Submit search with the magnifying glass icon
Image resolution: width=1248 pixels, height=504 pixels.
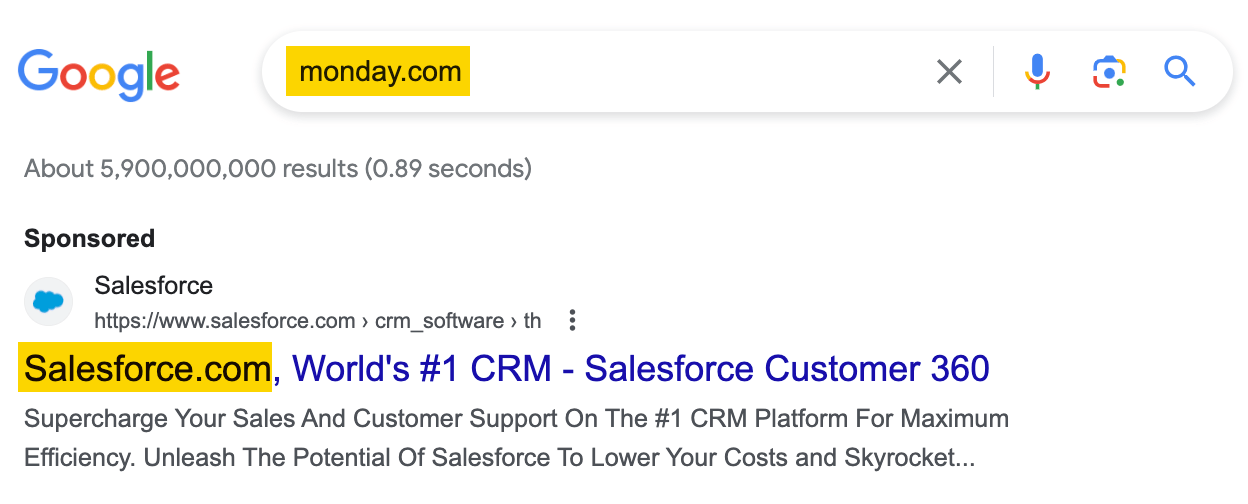1180,71
